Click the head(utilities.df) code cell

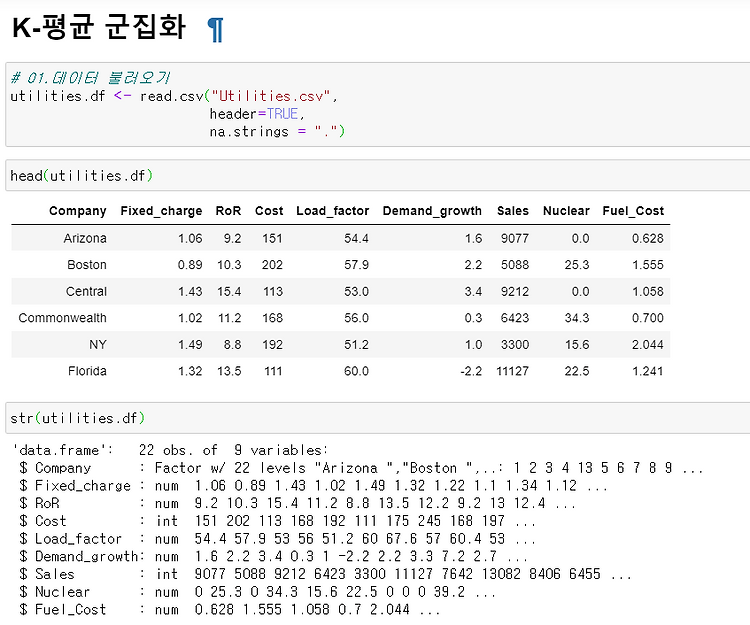(x=377, y=175)
